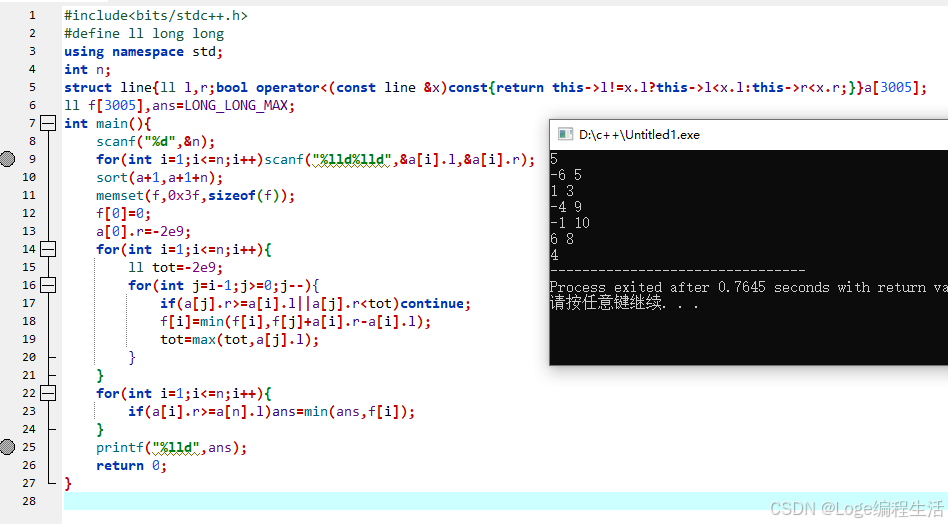Click the "%lld%lld" format string on line 9

click(x=351, y=160)
